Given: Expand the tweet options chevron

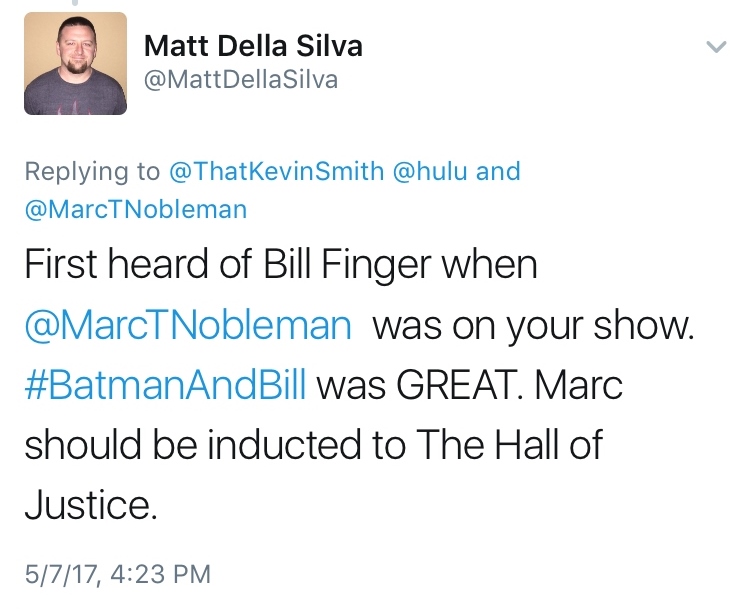Looking at the screenshot, I should tap(715, 46).
